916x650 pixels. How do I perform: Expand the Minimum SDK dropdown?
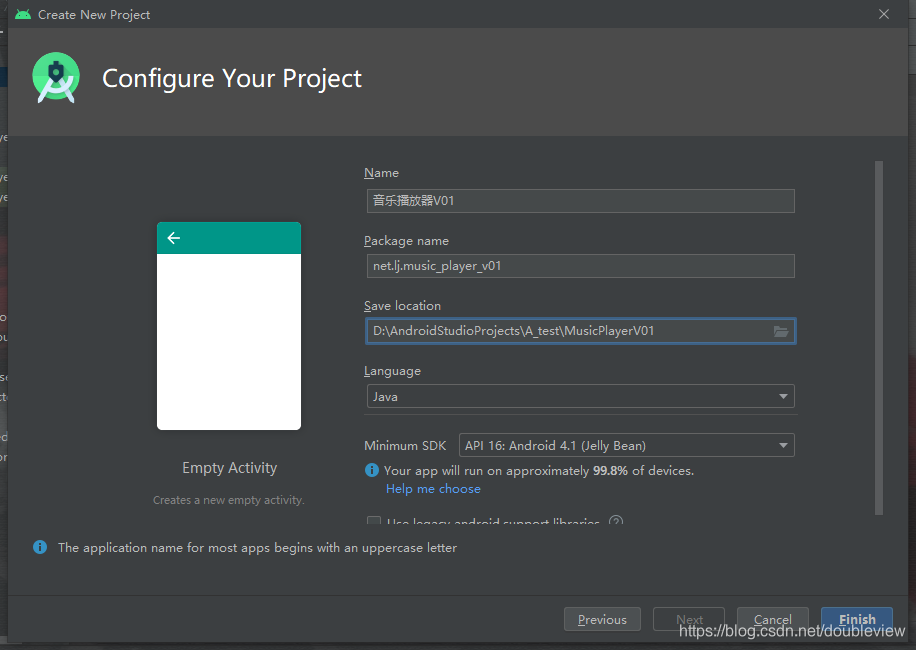point(627,446)
